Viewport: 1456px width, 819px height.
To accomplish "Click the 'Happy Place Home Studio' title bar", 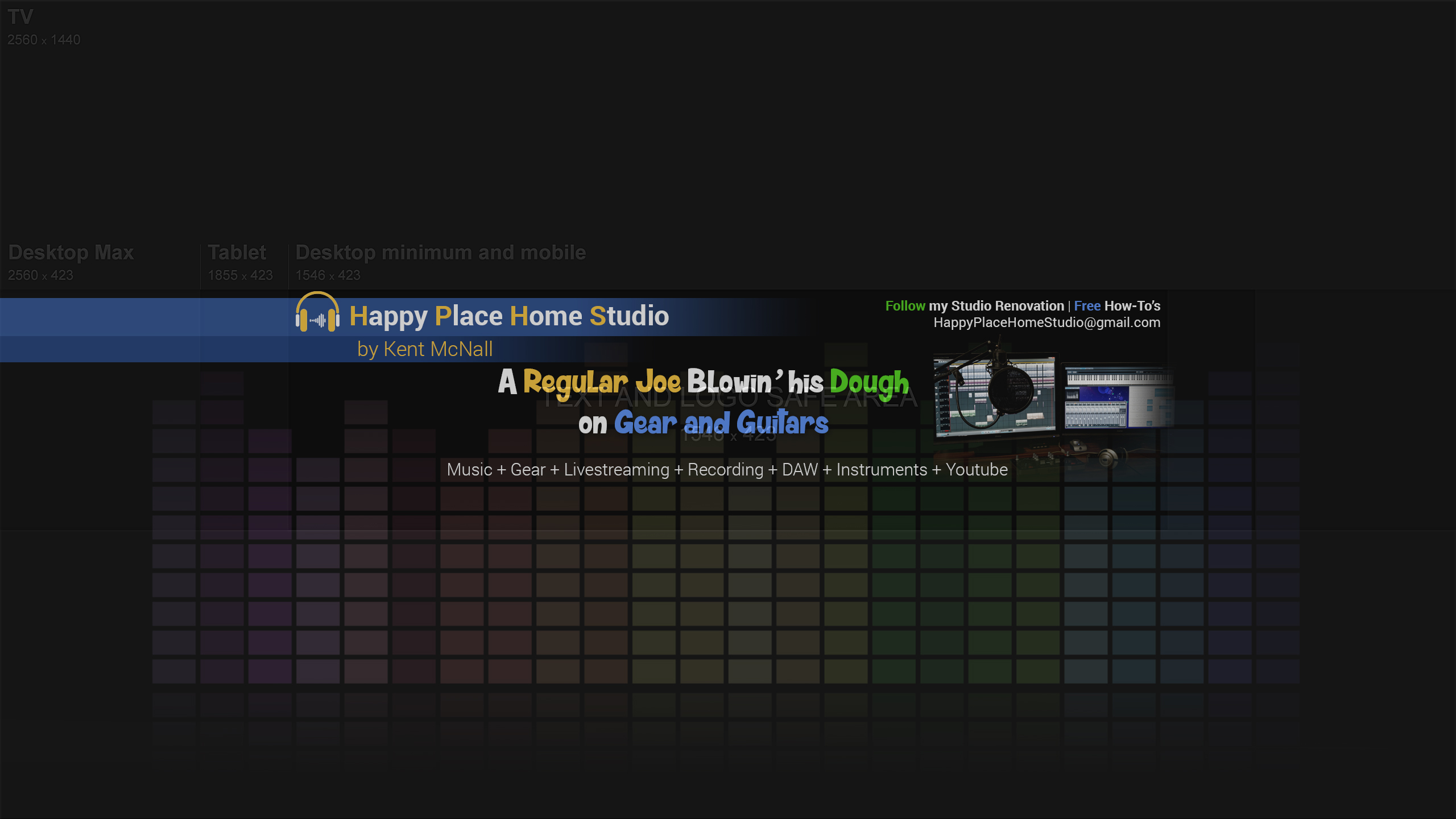I will tap(508, 316).
